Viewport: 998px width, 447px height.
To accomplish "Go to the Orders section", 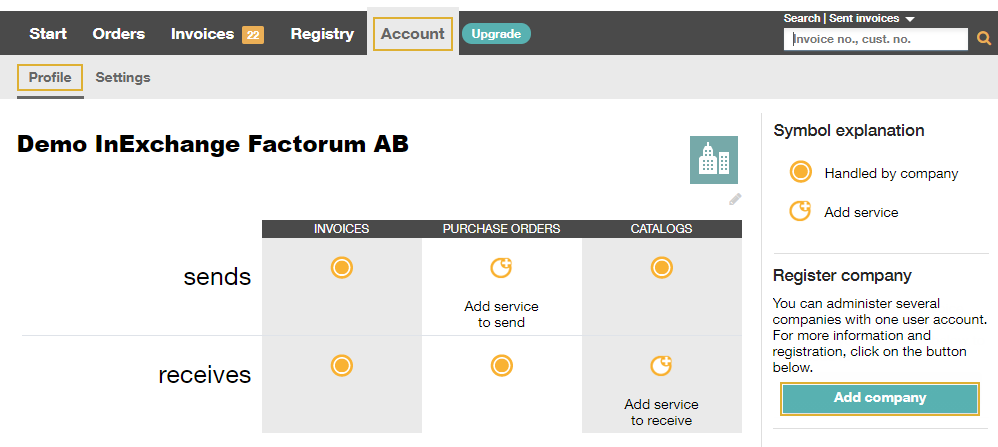I will (x=118, y=34).
